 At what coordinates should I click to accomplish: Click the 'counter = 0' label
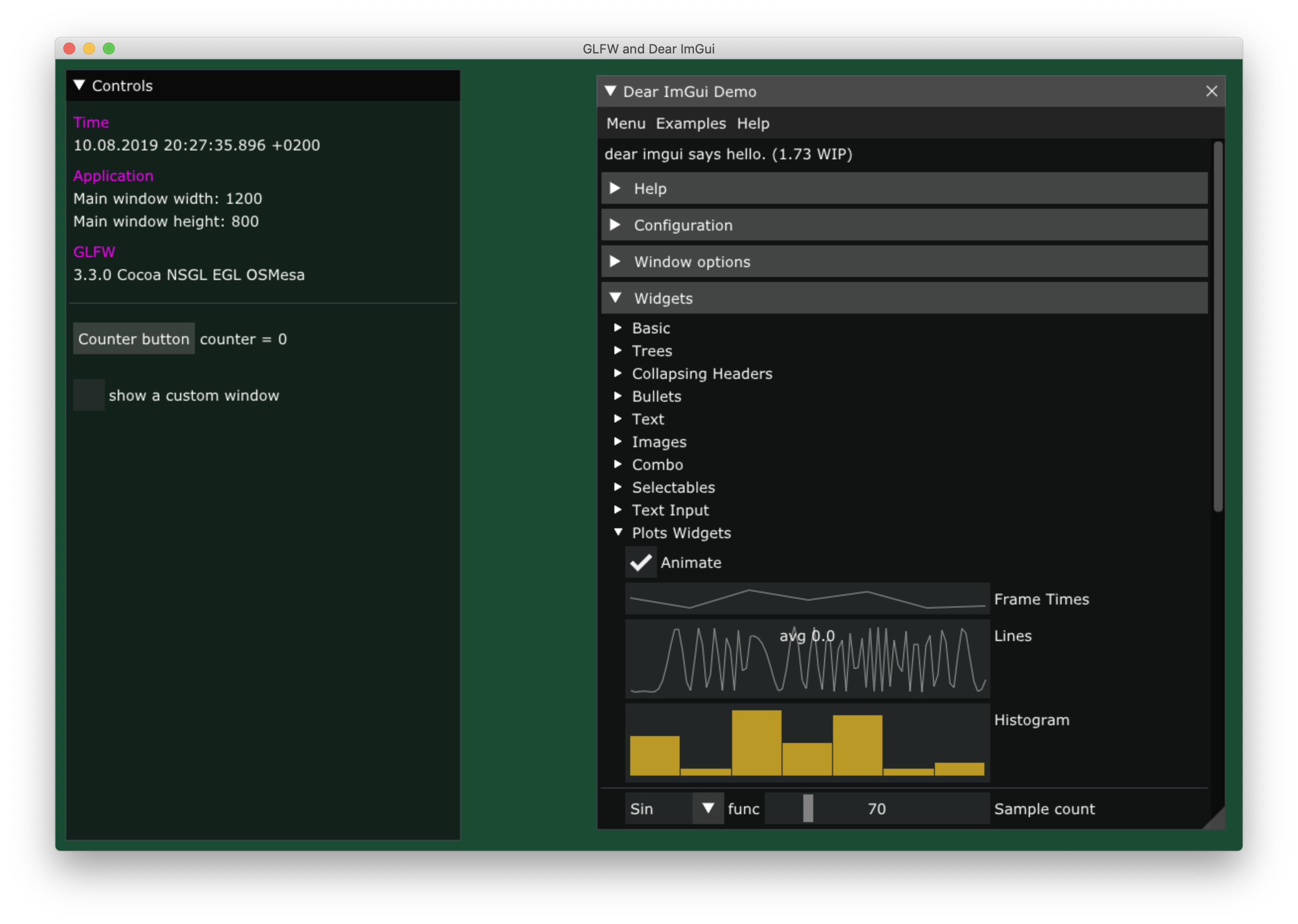[243, 339]
